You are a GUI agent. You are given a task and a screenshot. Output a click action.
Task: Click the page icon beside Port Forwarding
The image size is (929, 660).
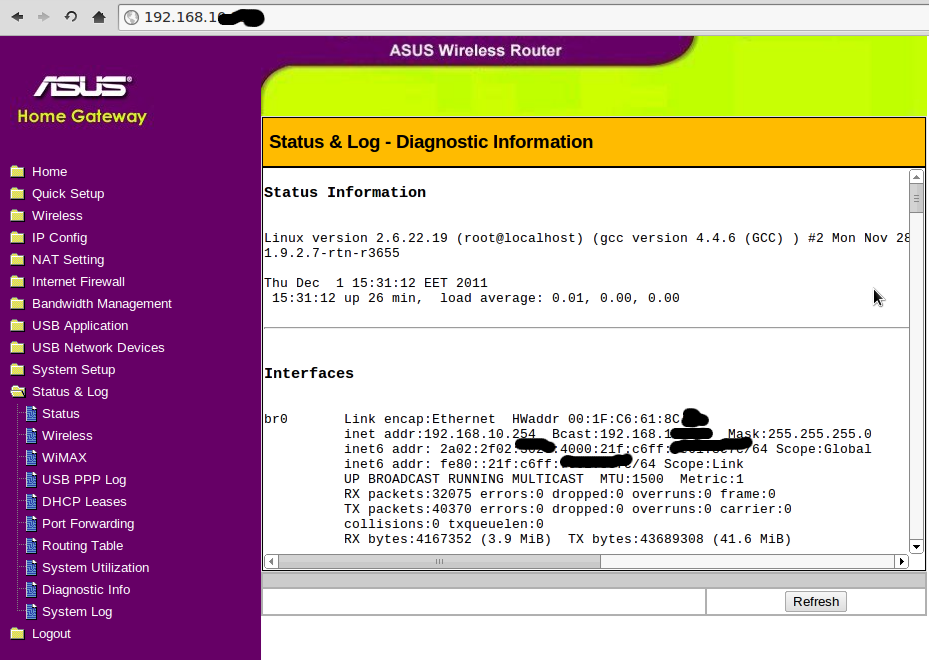tap(31, 524)
